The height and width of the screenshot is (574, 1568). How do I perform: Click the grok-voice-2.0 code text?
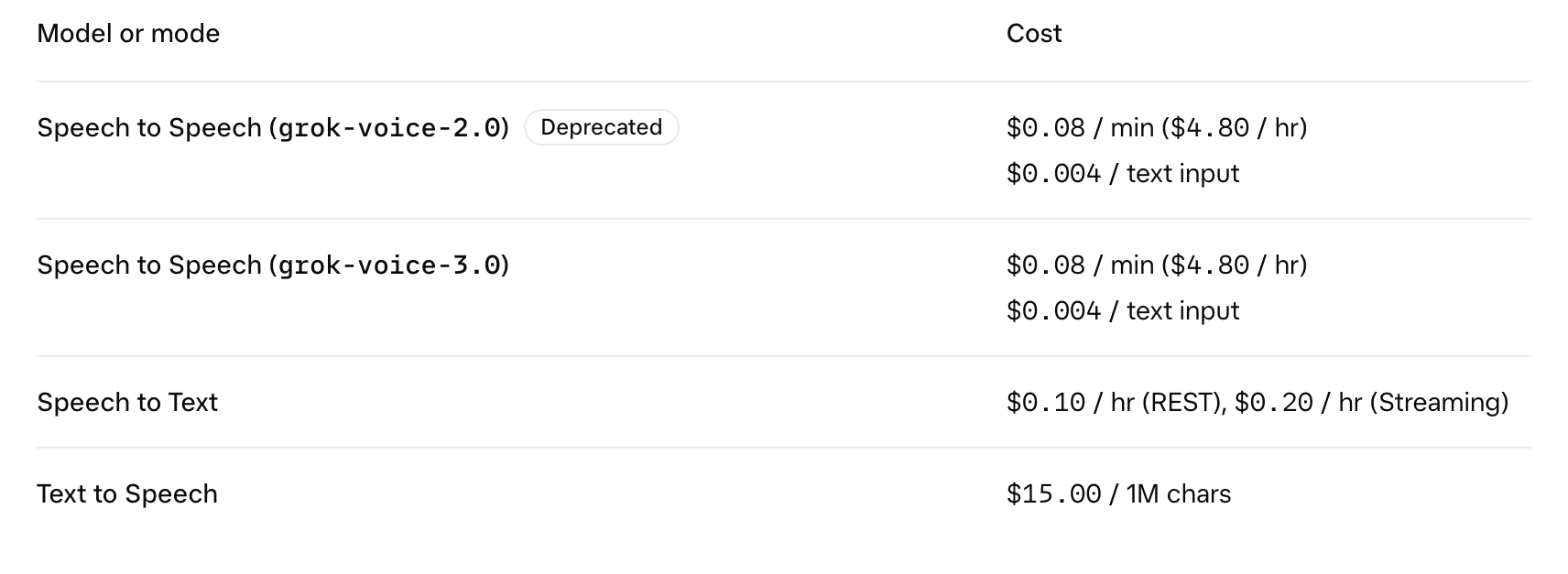click(390, 127)
